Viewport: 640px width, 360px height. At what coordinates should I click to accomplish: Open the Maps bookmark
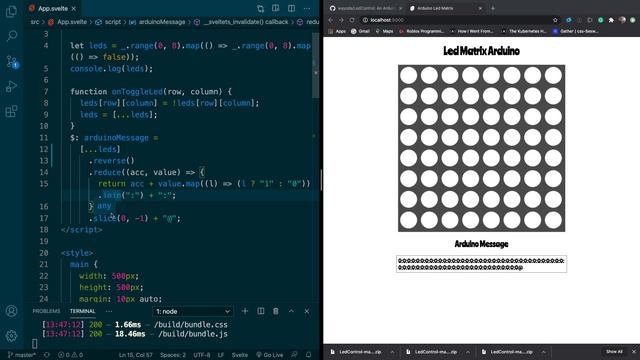[x=384, y=31]
